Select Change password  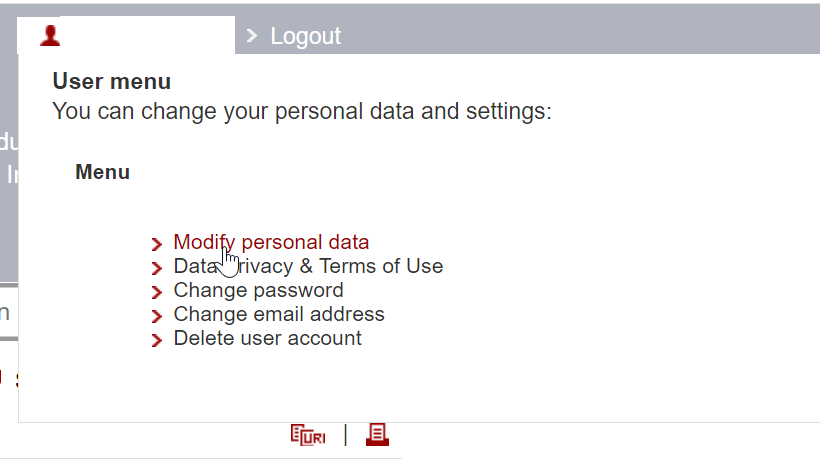click(258, 290)
